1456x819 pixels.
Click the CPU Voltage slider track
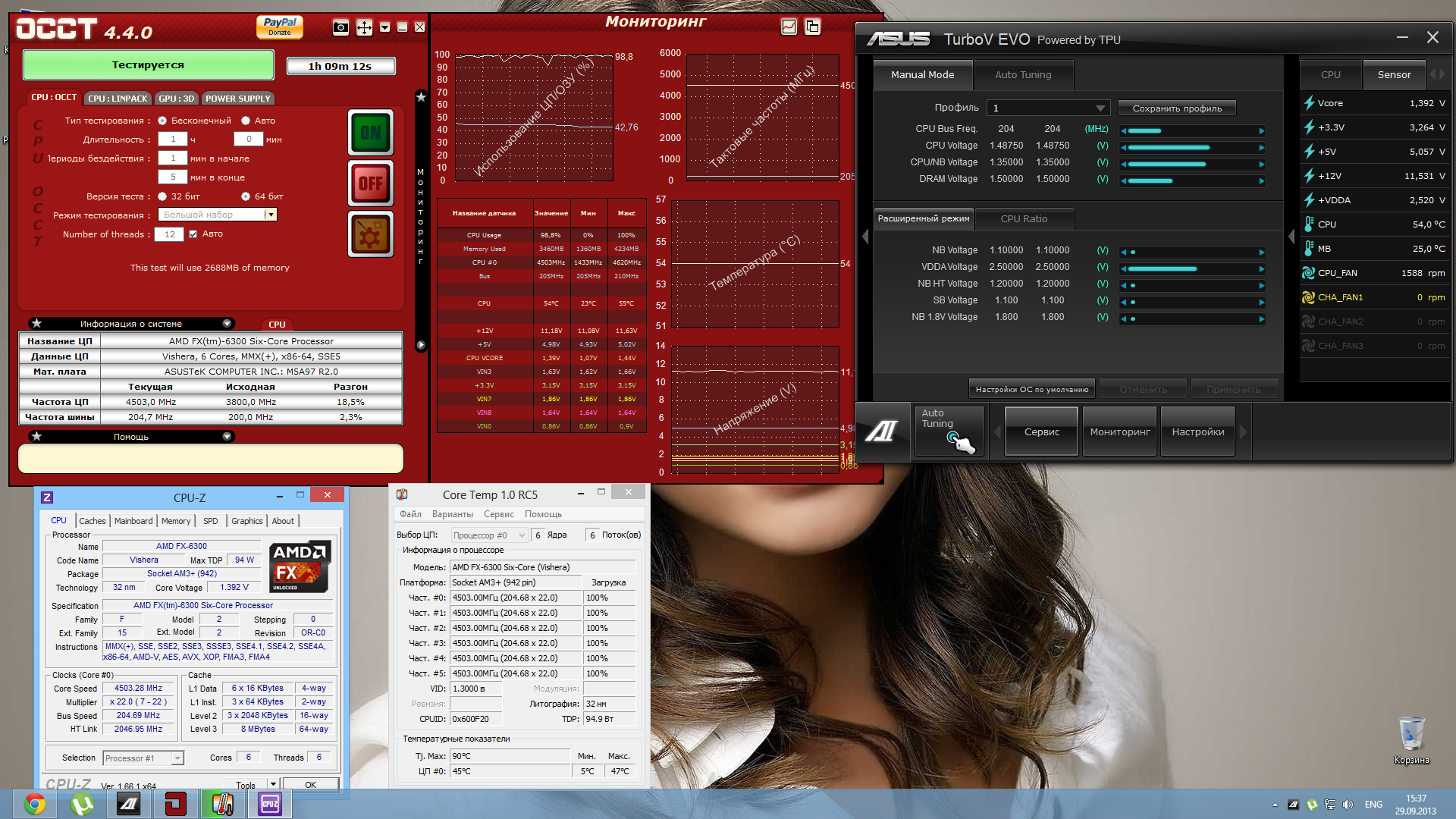(1191, 147)
